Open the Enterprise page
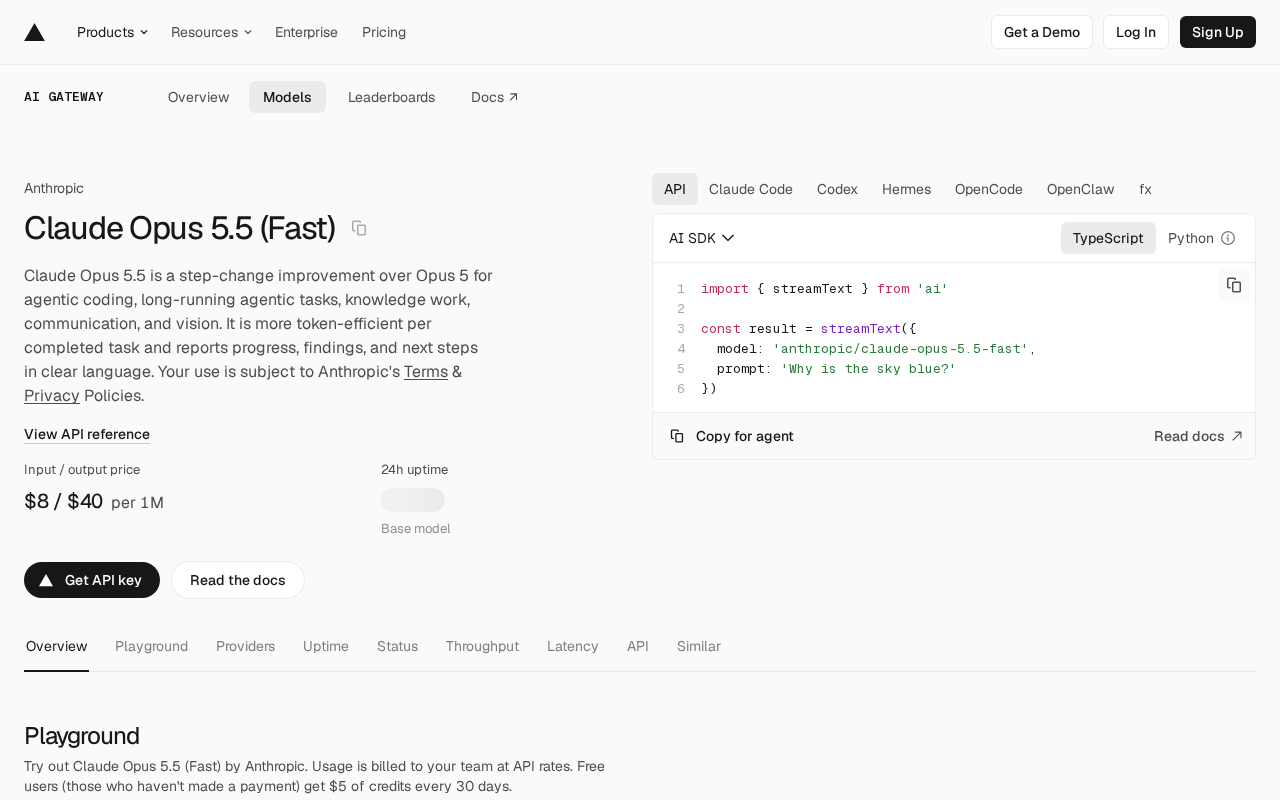 tap(306, 32)
